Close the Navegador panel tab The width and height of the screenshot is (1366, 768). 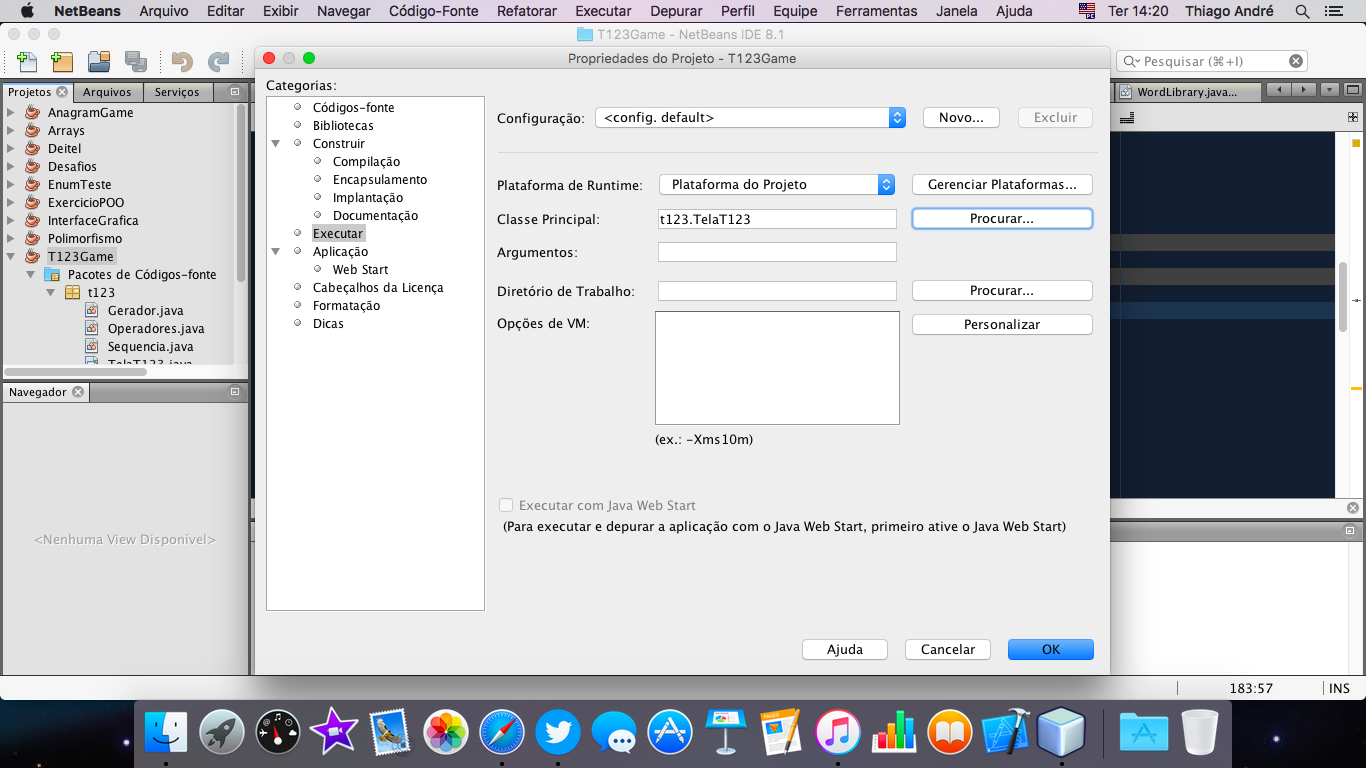[77, 392]
